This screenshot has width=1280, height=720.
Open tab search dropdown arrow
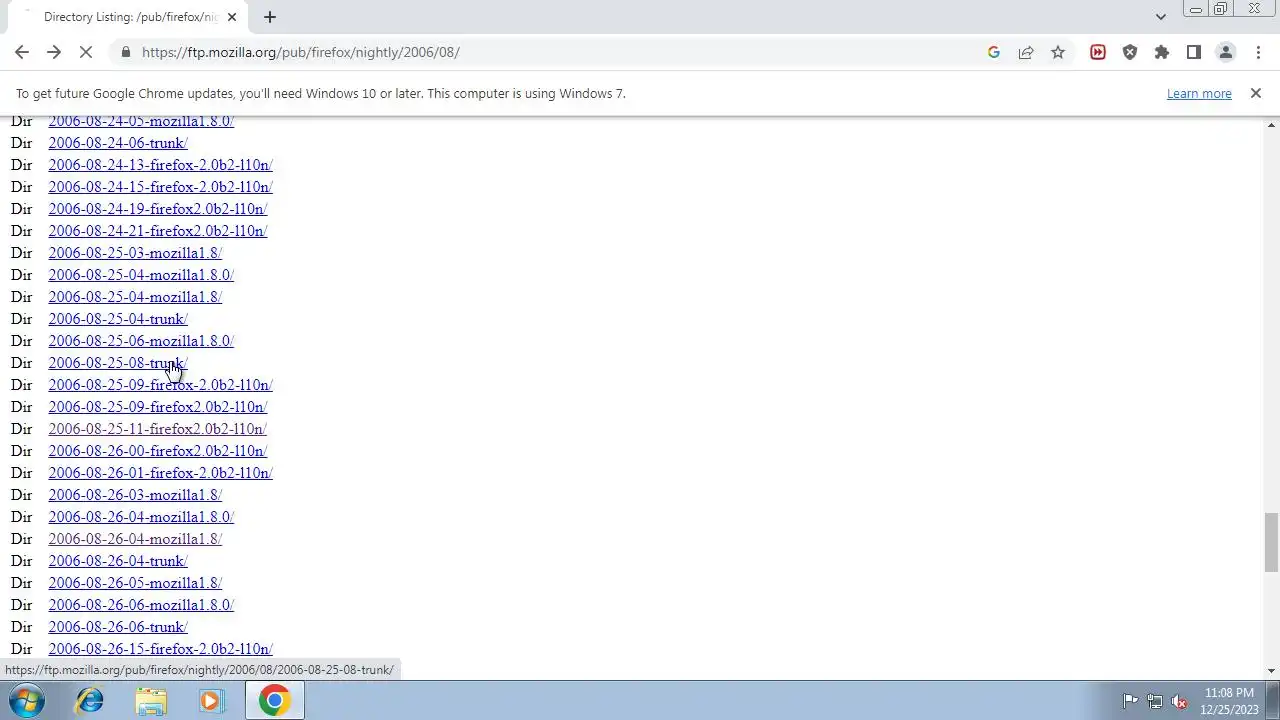[1160, 17]
